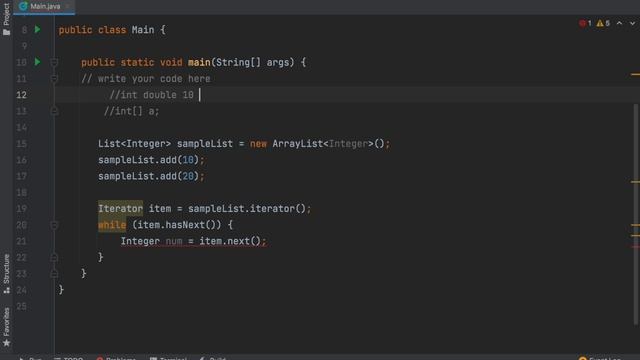Click the editor vertical scrollbar
640x360 pixels.
pos(636,214)
